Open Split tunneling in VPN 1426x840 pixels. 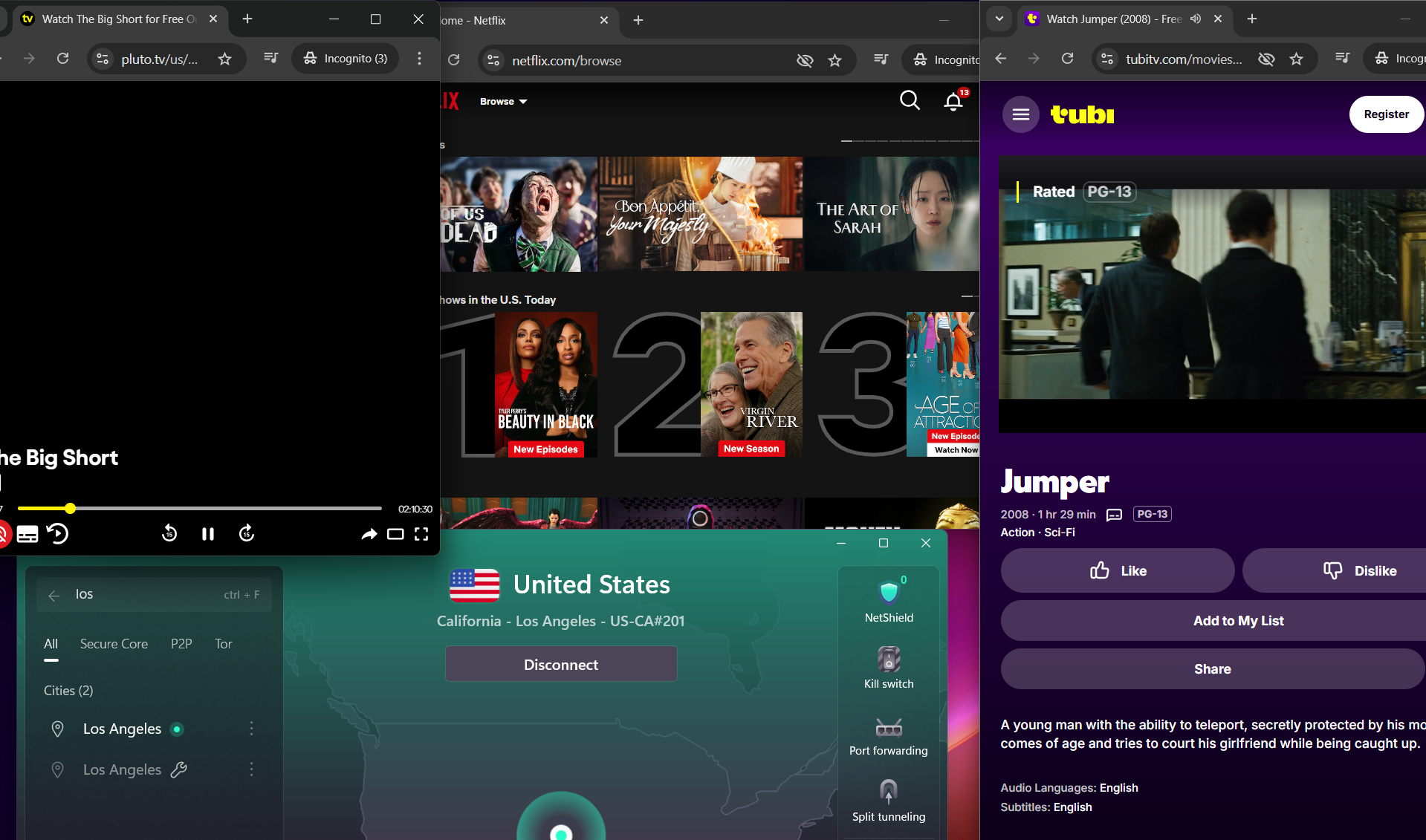tap(889, 801)
